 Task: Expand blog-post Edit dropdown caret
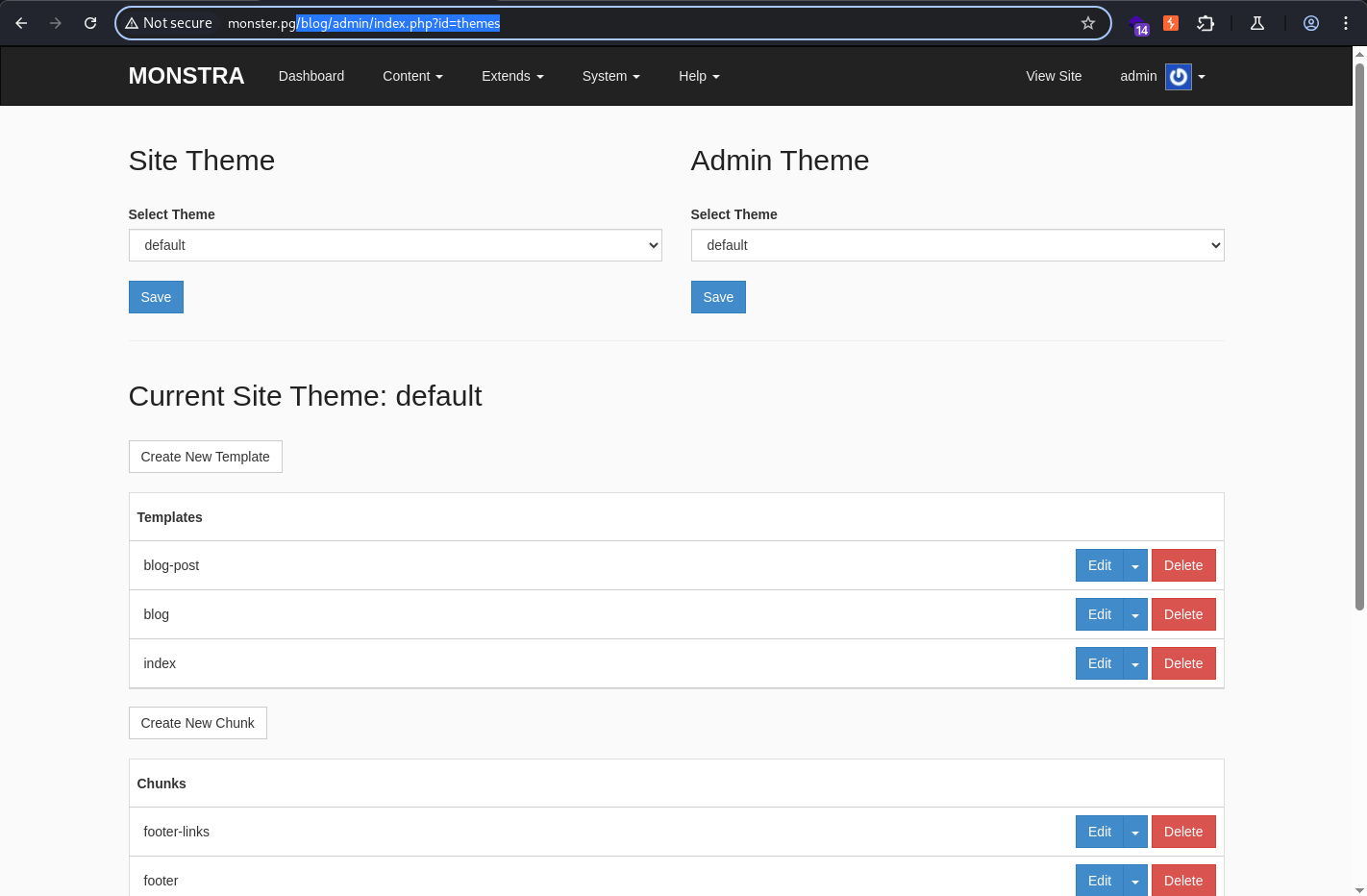1135,565
